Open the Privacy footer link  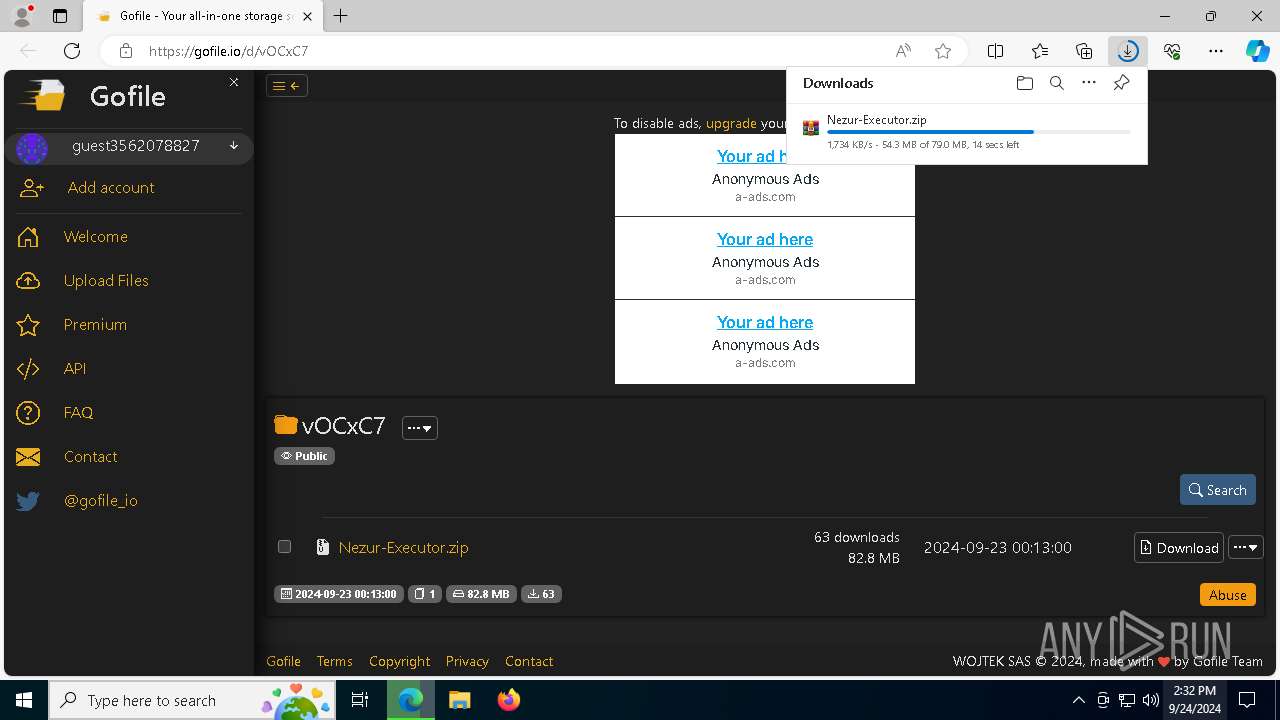pos(467,661)
